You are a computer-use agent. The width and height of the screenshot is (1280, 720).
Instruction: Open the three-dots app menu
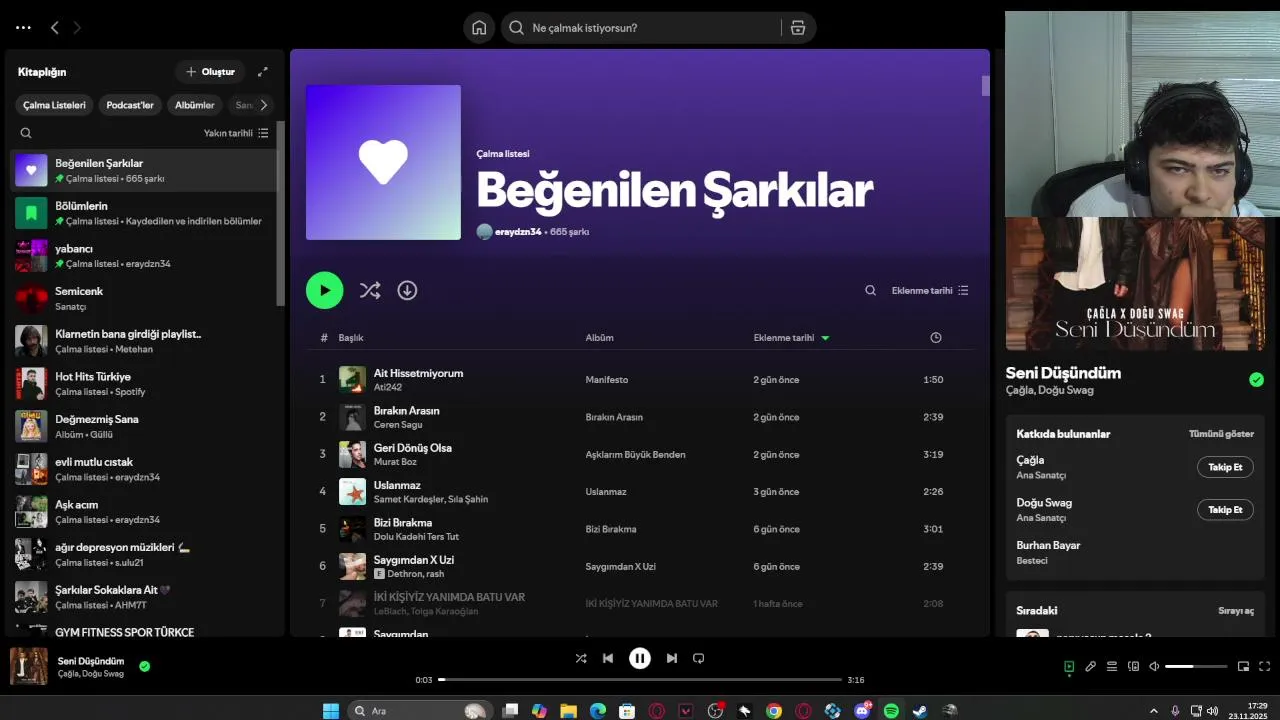click(x=23, y=28)
